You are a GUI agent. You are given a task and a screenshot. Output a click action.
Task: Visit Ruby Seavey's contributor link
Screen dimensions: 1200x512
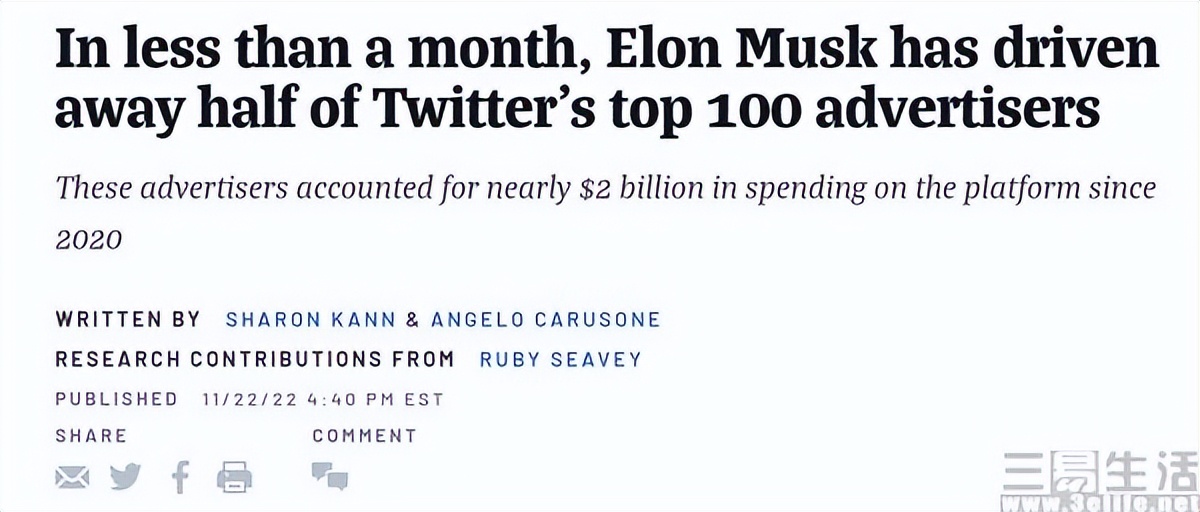[x=560, y=358]
